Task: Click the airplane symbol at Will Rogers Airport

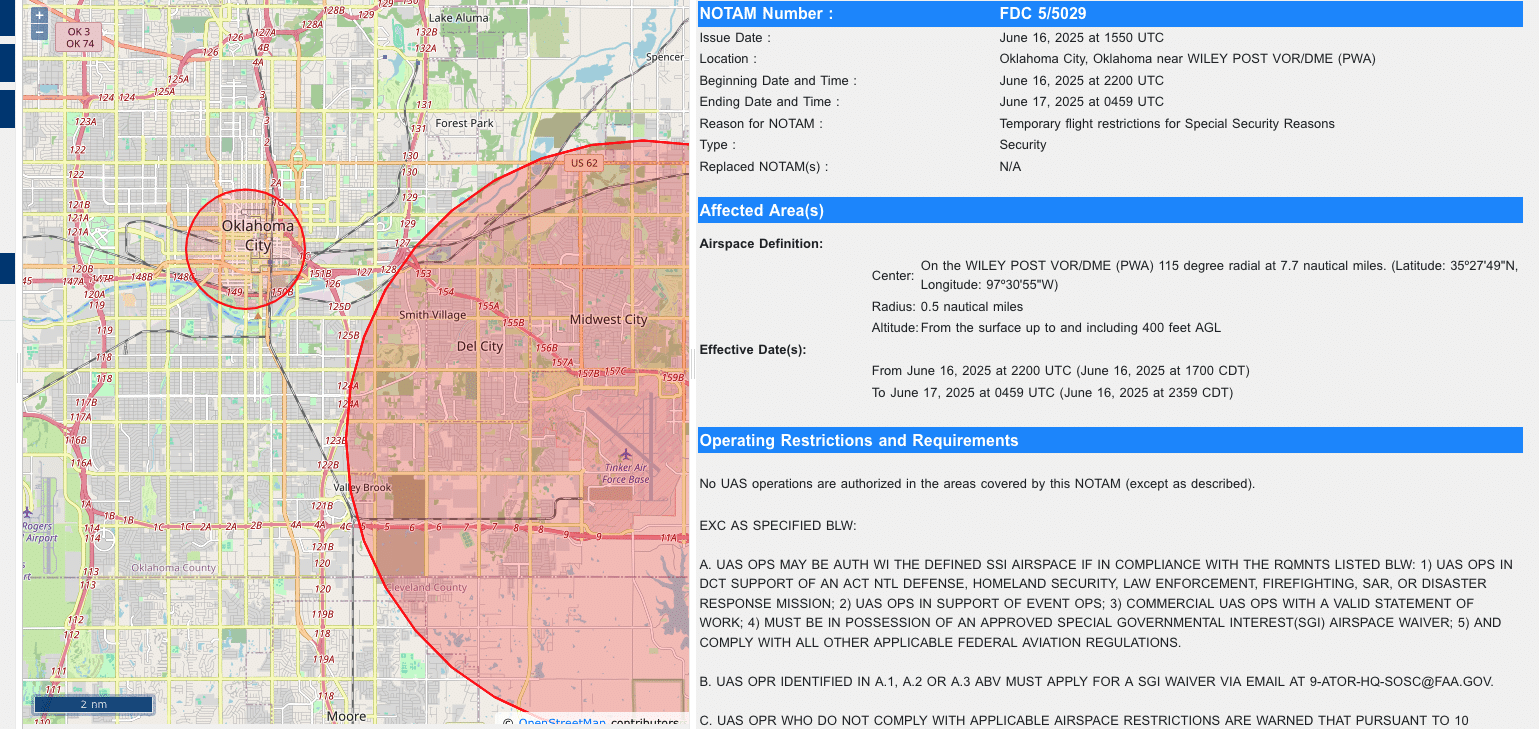Action: [27, 513]
